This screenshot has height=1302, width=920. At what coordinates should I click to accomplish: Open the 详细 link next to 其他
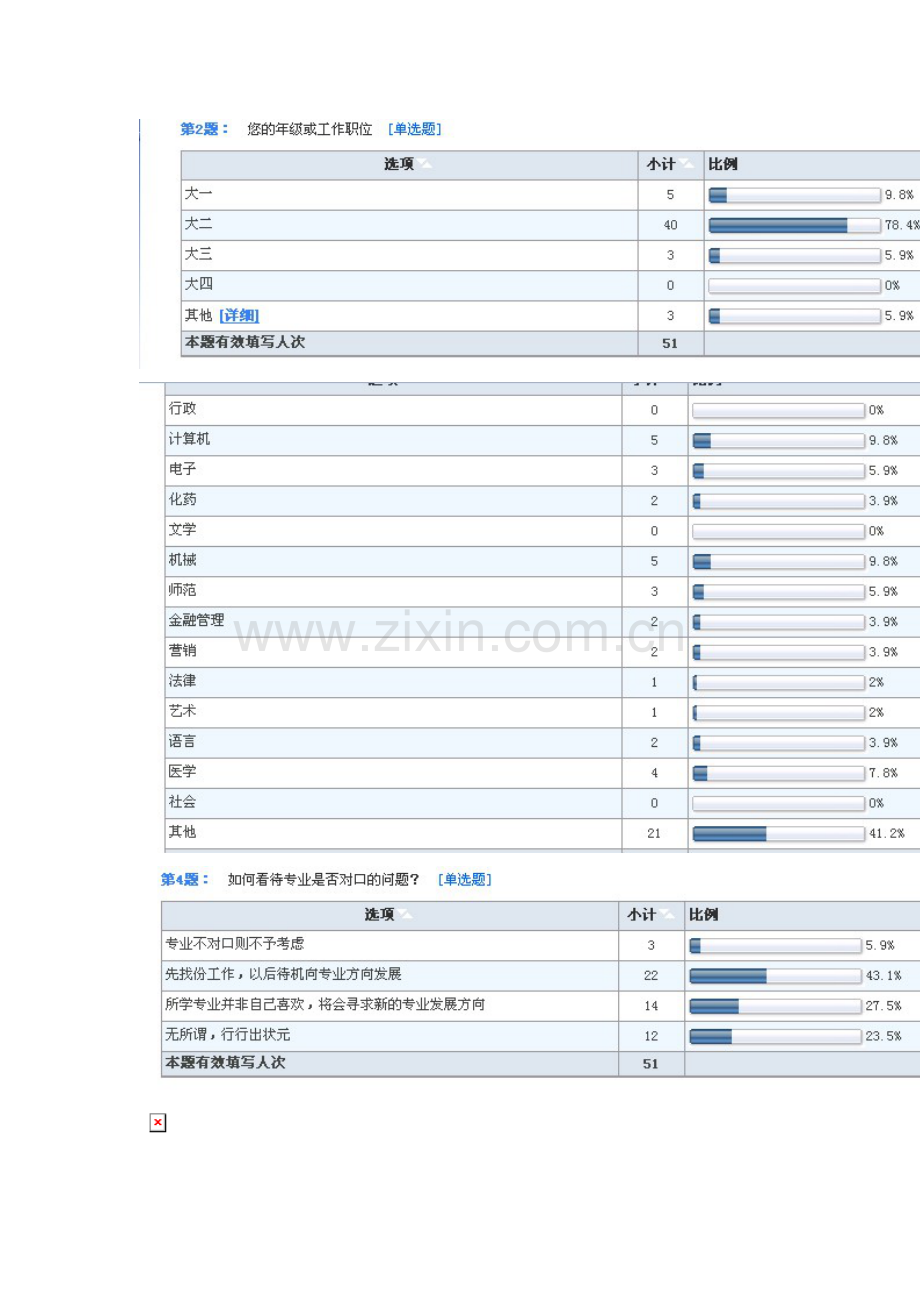pos(239,316)
